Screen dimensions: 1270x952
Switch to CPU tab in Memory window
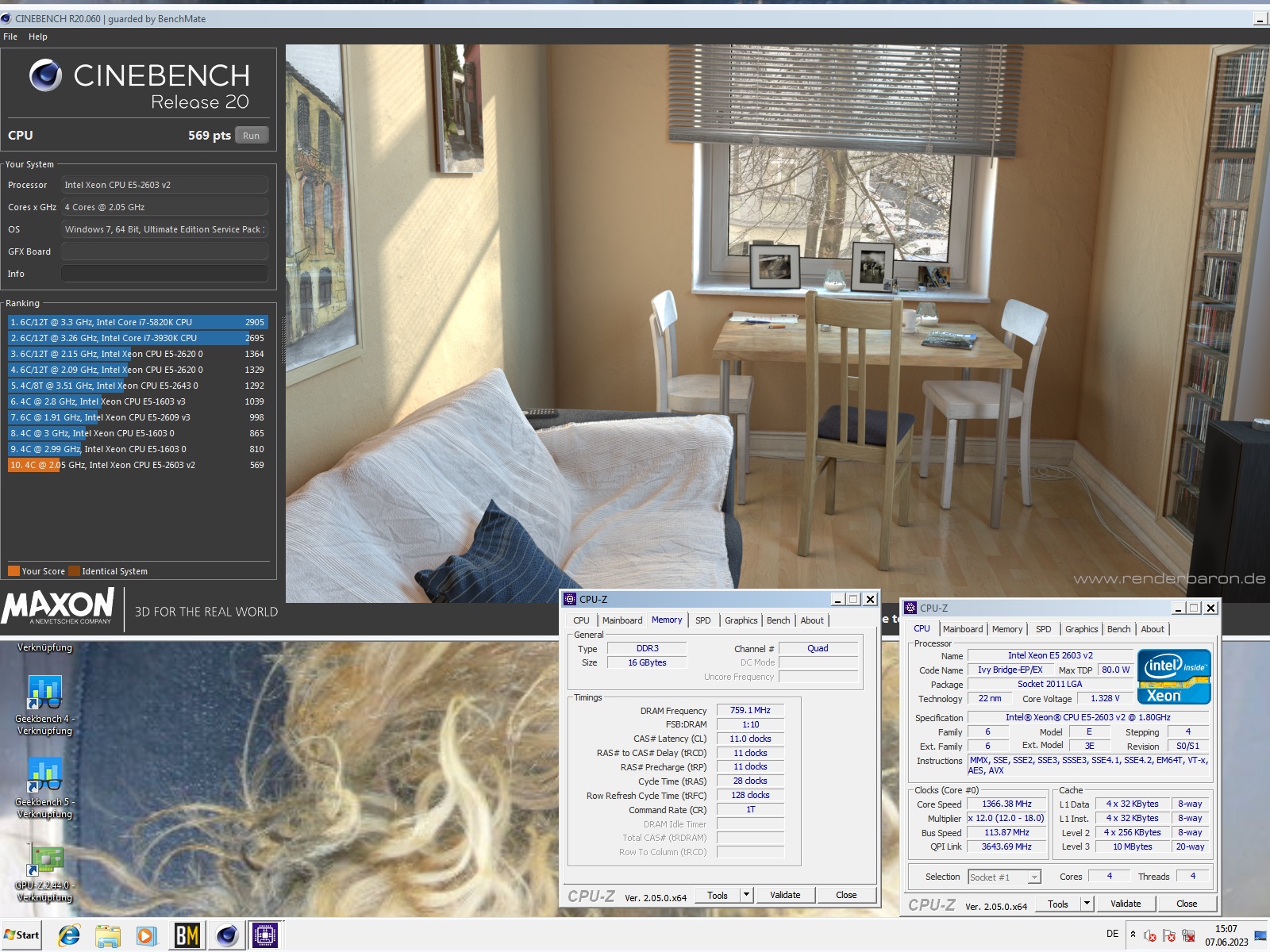tap(582, 620)
